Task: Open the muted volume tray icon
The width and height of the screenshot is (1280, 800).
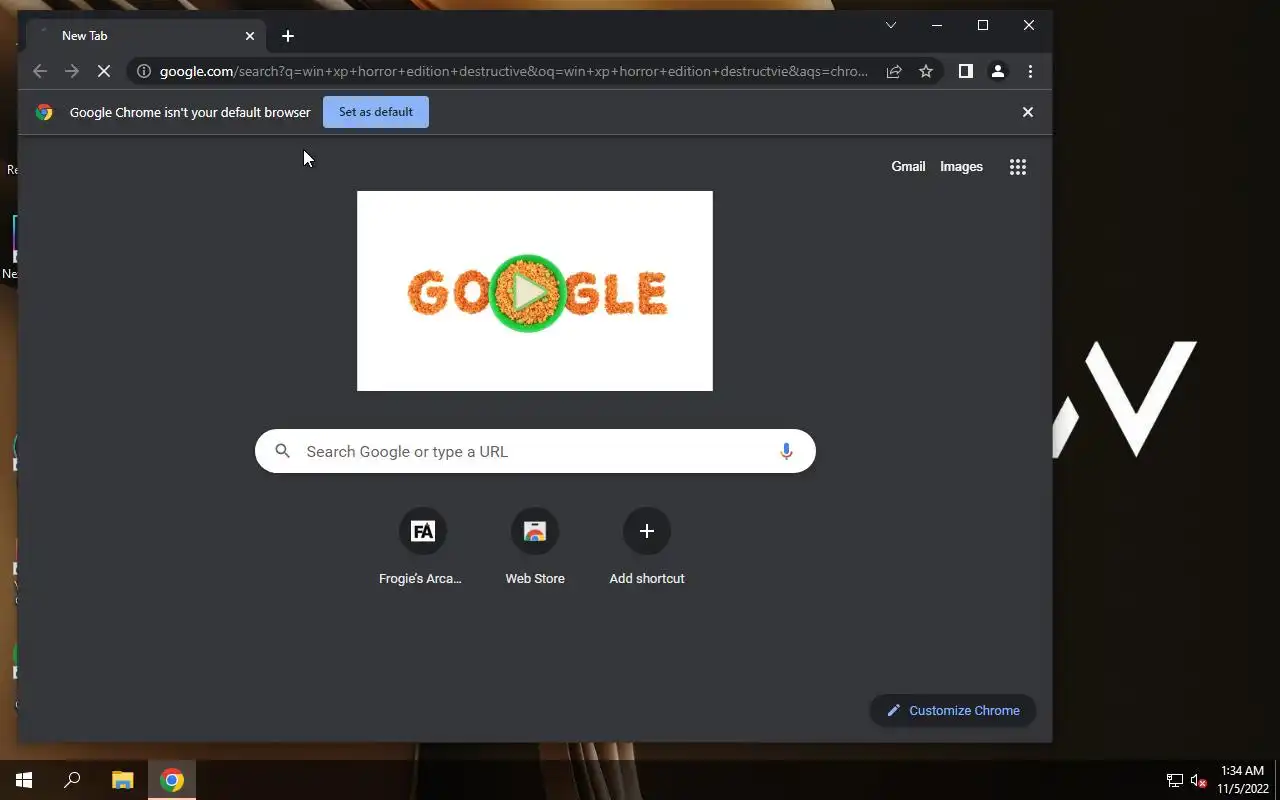Action: tap(1199, 780)
